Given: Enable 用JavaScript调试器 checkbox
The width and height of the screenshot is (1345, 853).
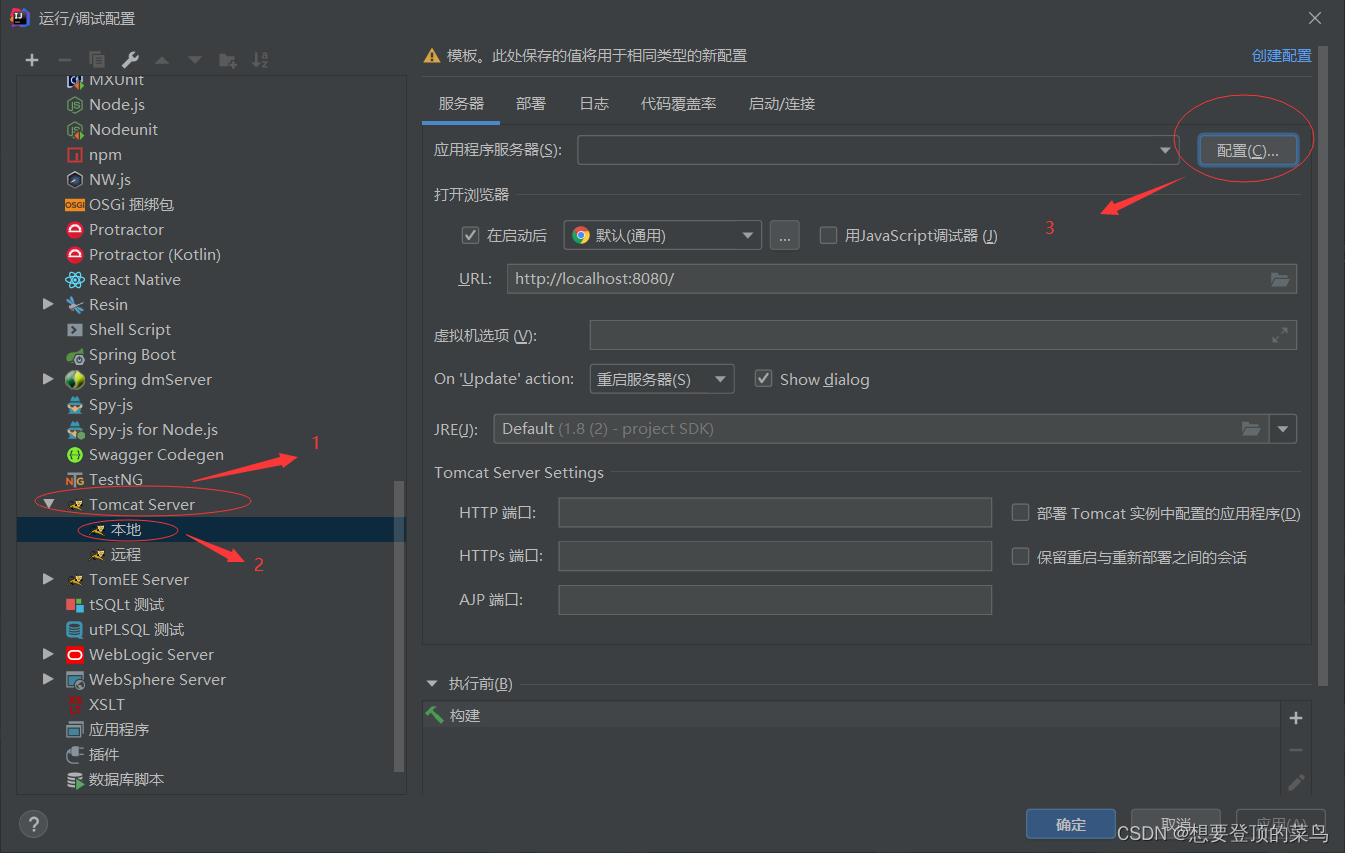Looking at the screenshot, I should [x=828, y=236].
